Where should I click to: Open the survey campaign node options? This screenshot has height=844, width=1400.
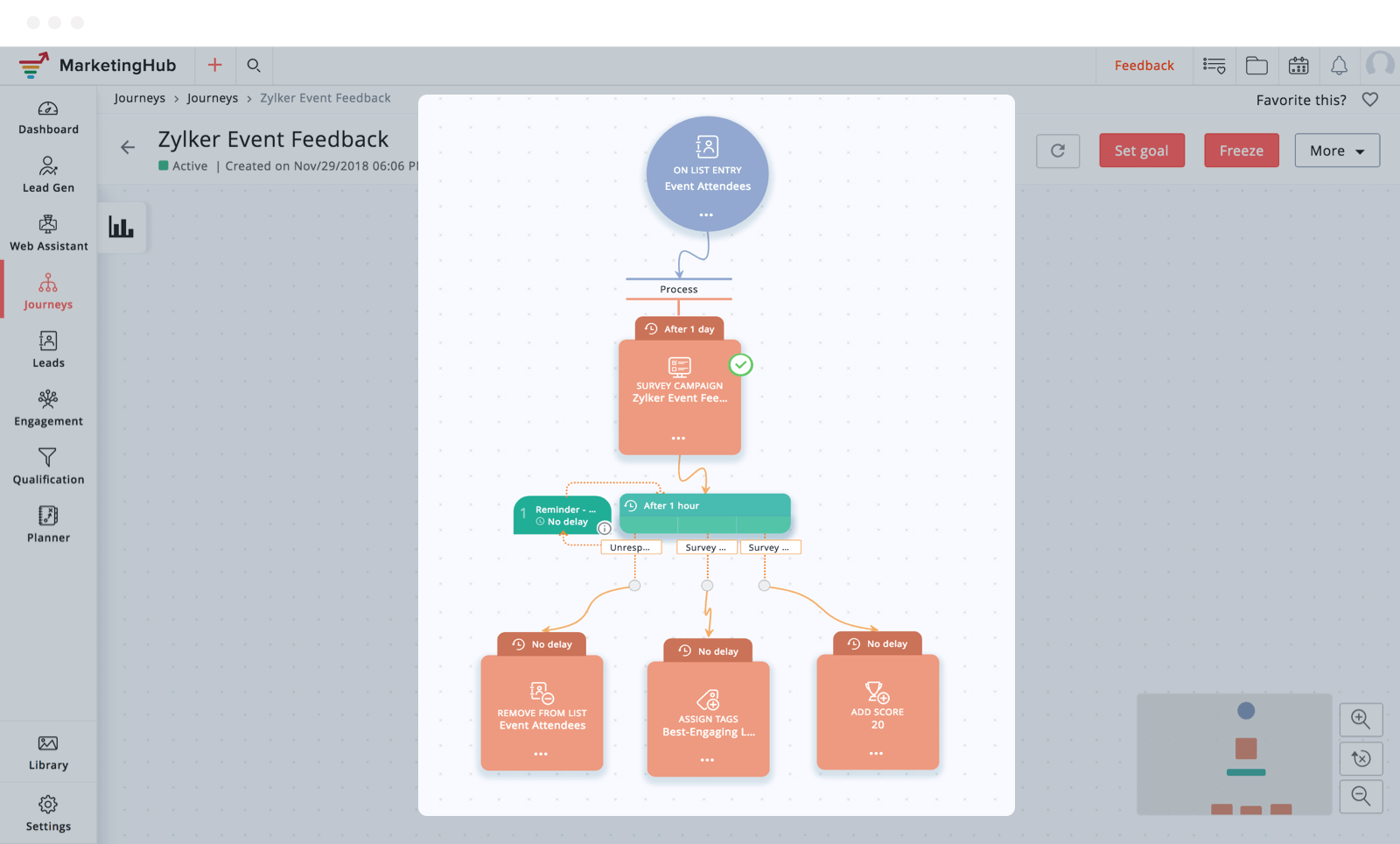[678, 438]
